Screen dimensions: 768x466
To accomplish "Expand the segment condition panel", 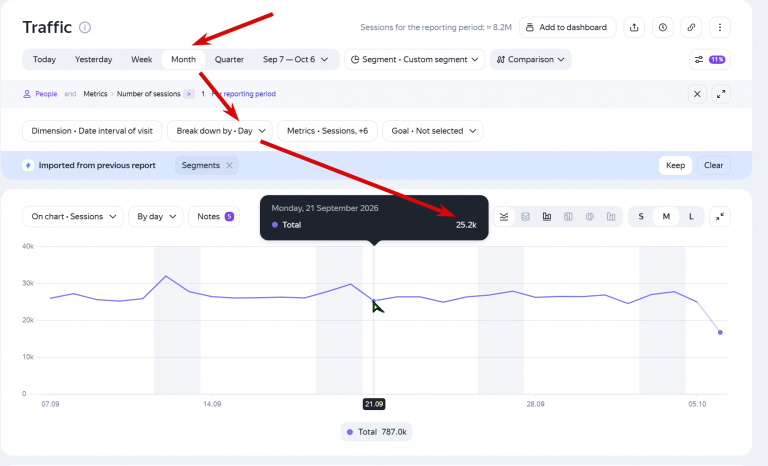I will [721, 94].
